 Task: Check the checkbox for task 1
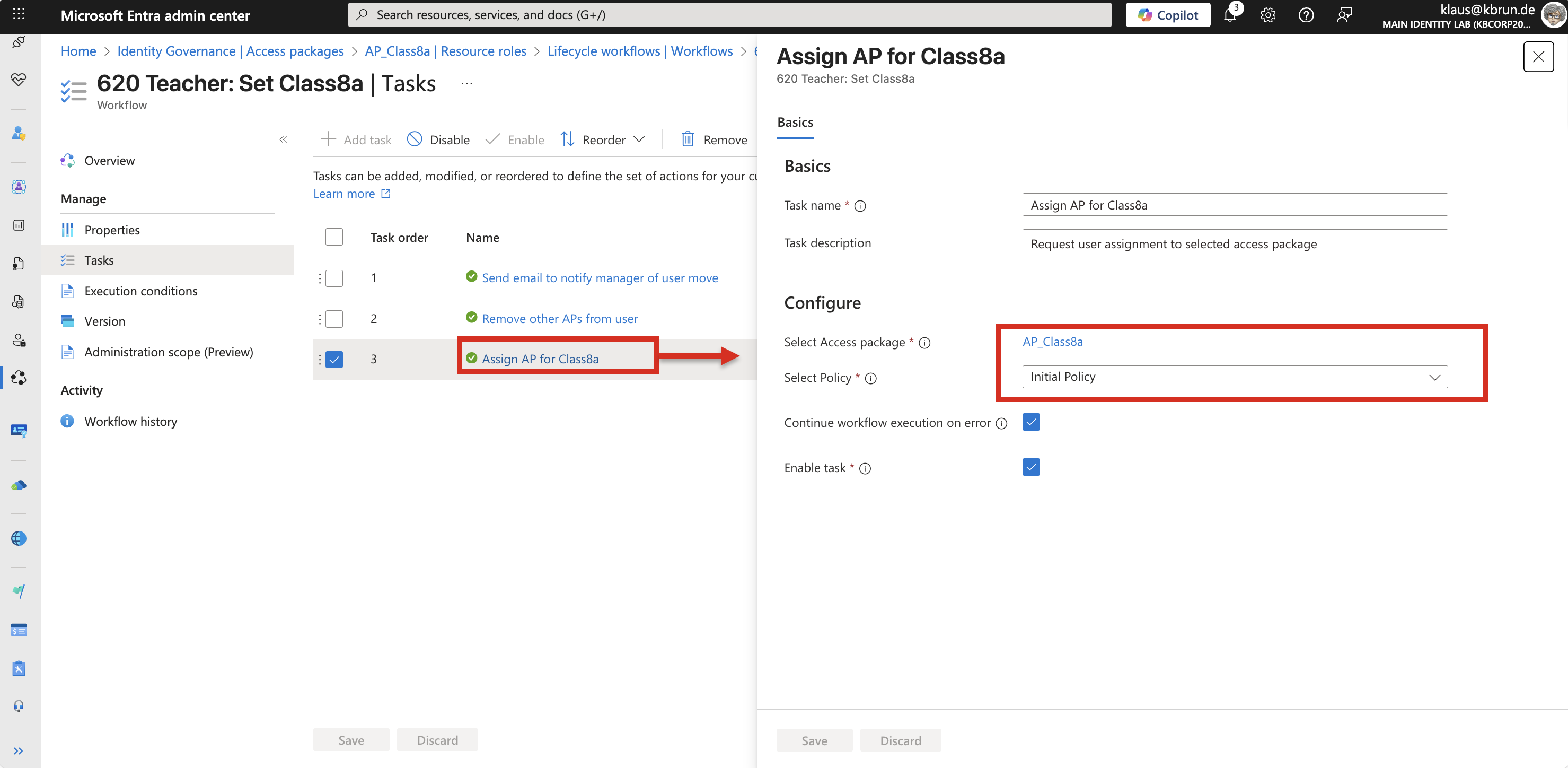[333, 278]
